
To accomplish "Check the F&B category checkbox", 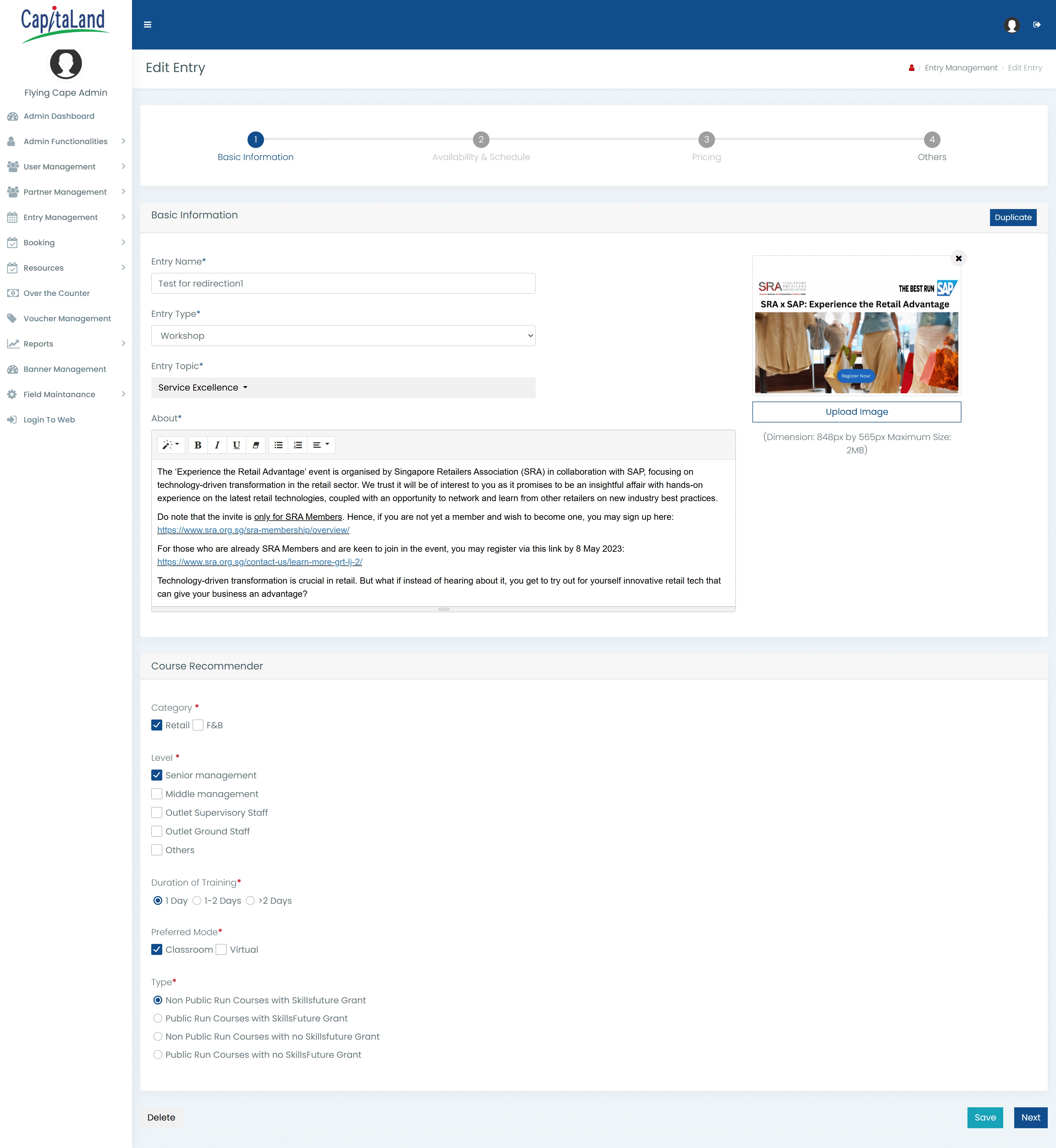I will [x=198, y=725].
